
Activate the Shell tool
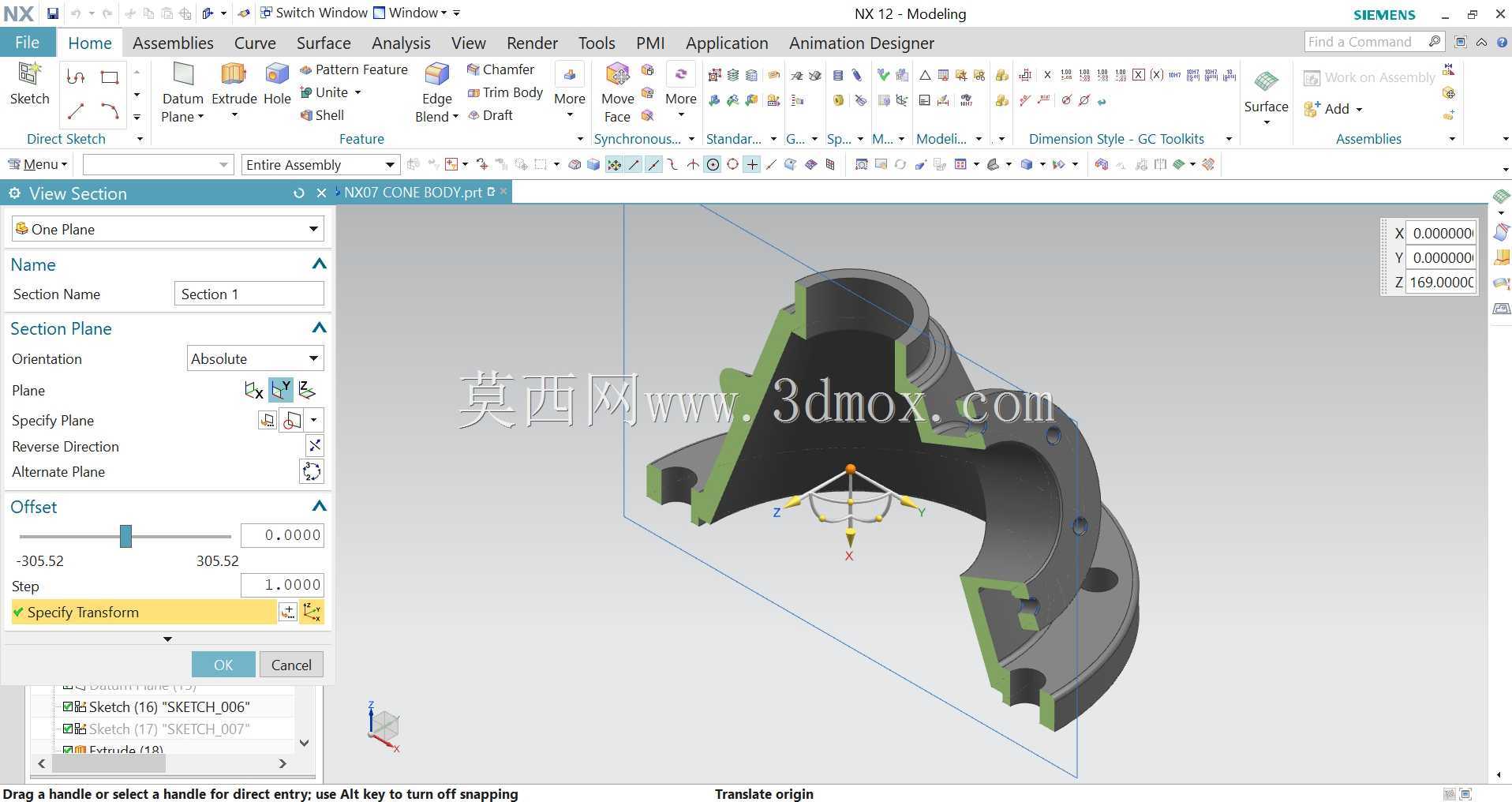(x=322, y=115)
